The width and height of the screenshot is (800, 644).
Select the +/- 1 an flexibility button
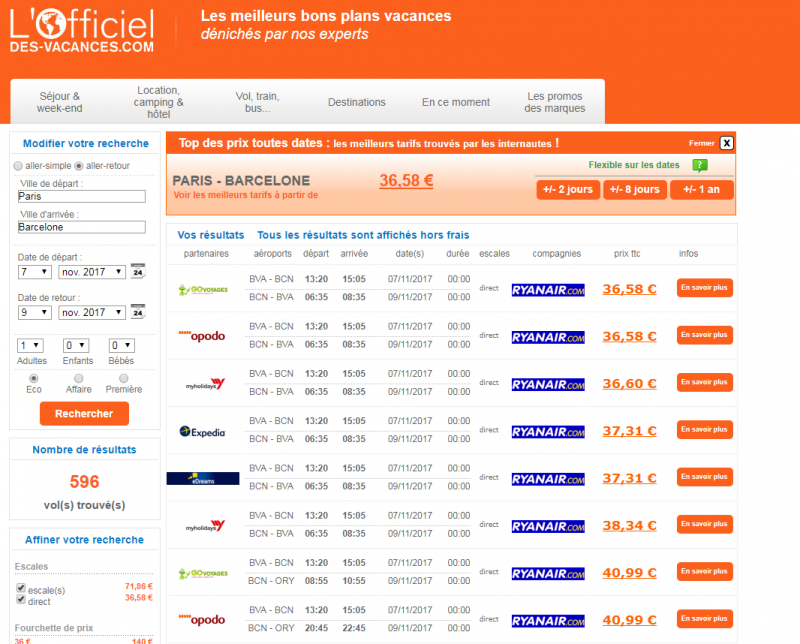tap(702, 189)
